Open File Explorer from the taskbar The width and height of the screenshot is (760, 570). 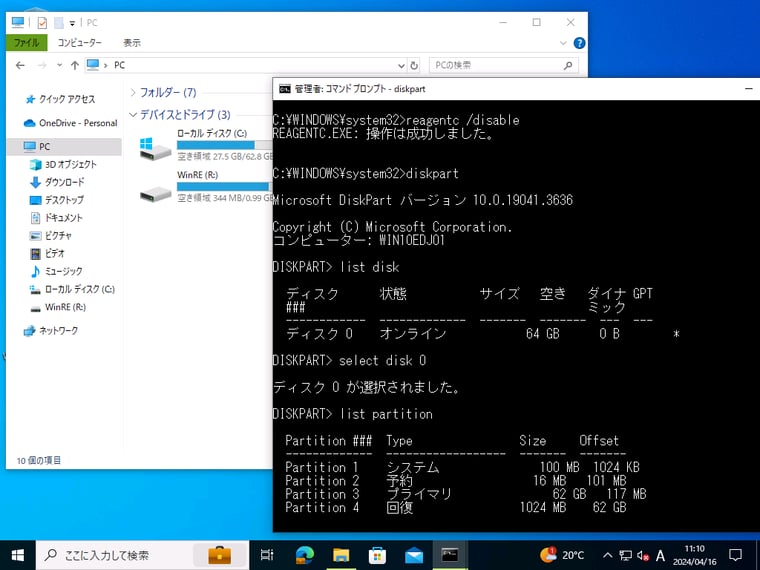pyautogui.click(x=341, y=555)
